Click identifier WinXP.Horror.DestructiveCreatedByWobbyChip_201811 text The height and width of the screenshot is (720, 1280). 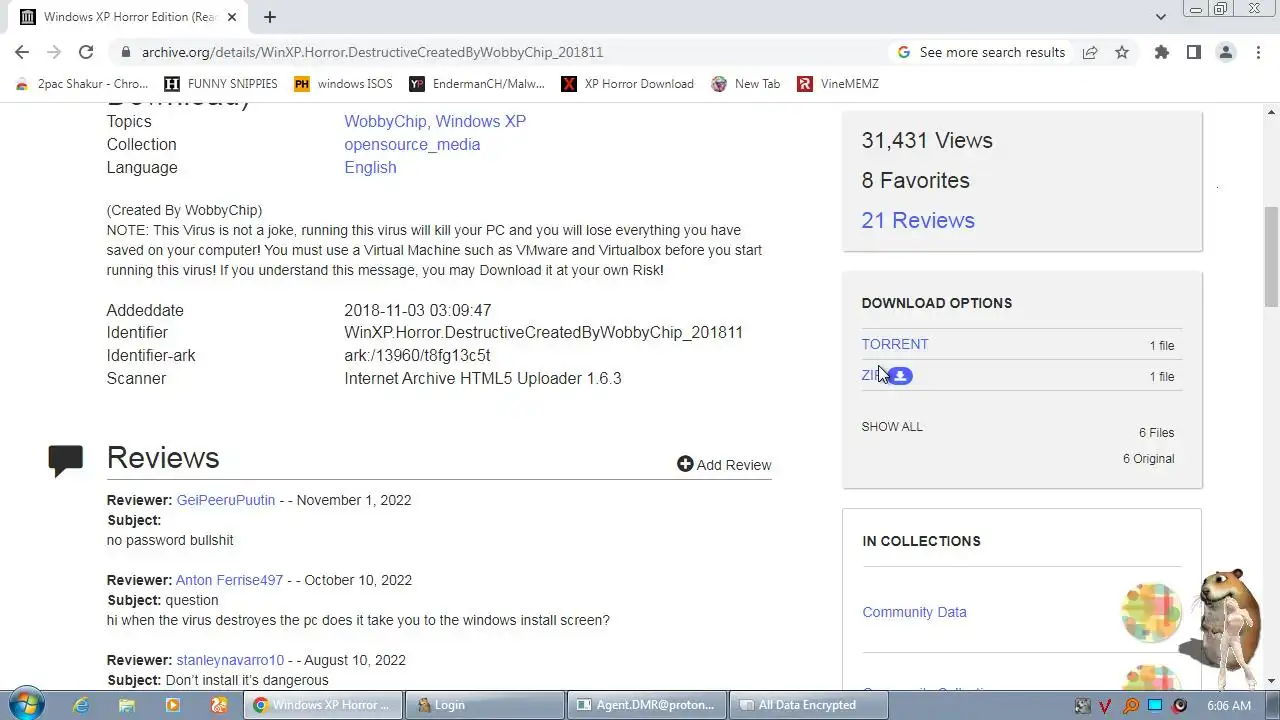[543, 332]
